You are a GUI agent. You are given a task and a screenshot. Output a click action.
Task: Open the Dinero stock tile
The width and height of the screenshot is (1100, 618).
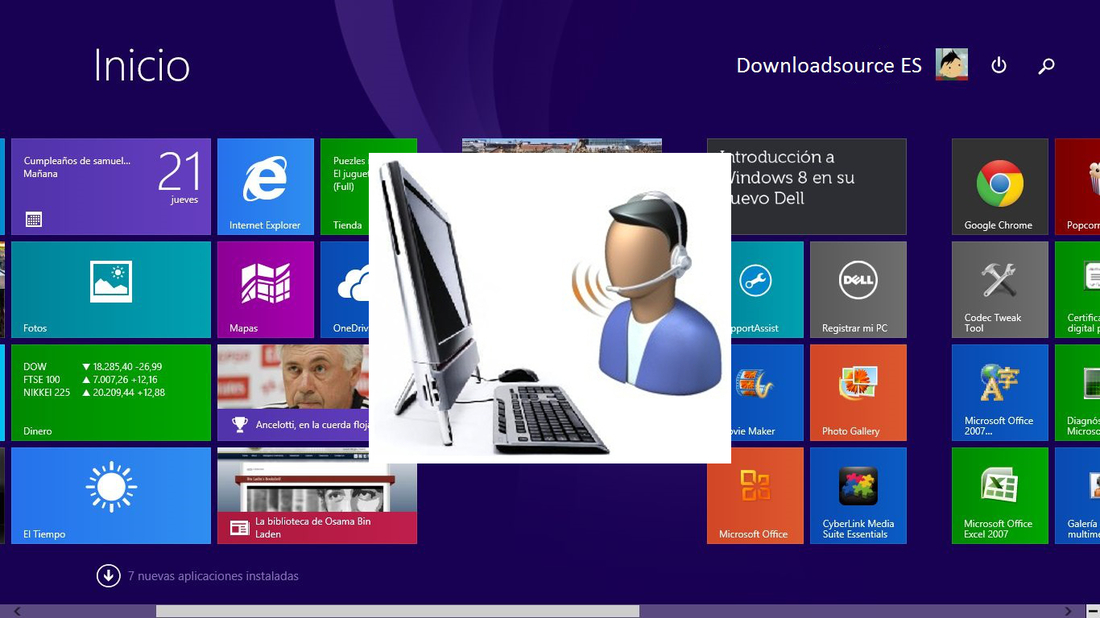[x=111, y=393]
